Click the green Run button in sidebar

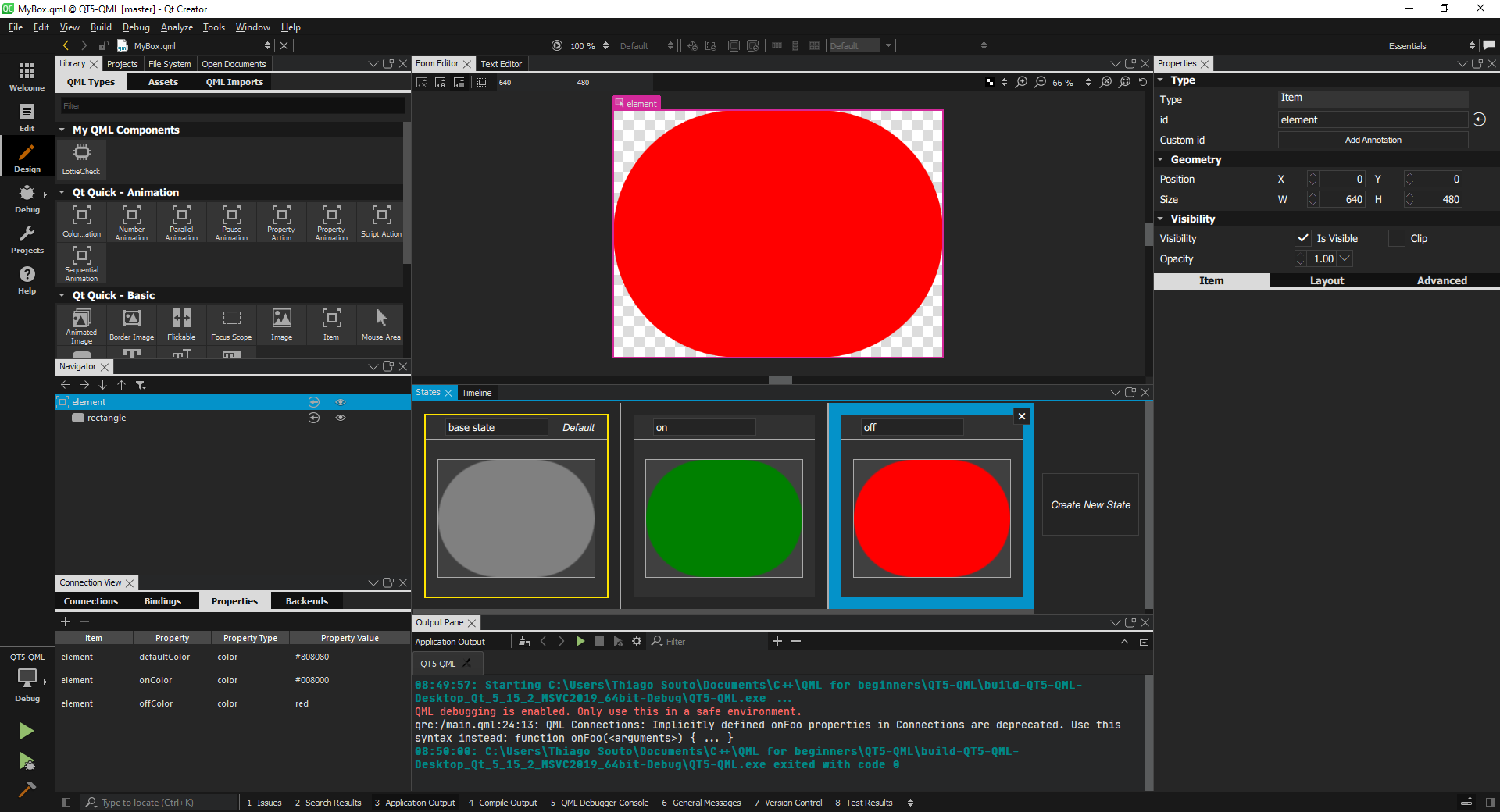pyautogui.click(x=27, y=731)
